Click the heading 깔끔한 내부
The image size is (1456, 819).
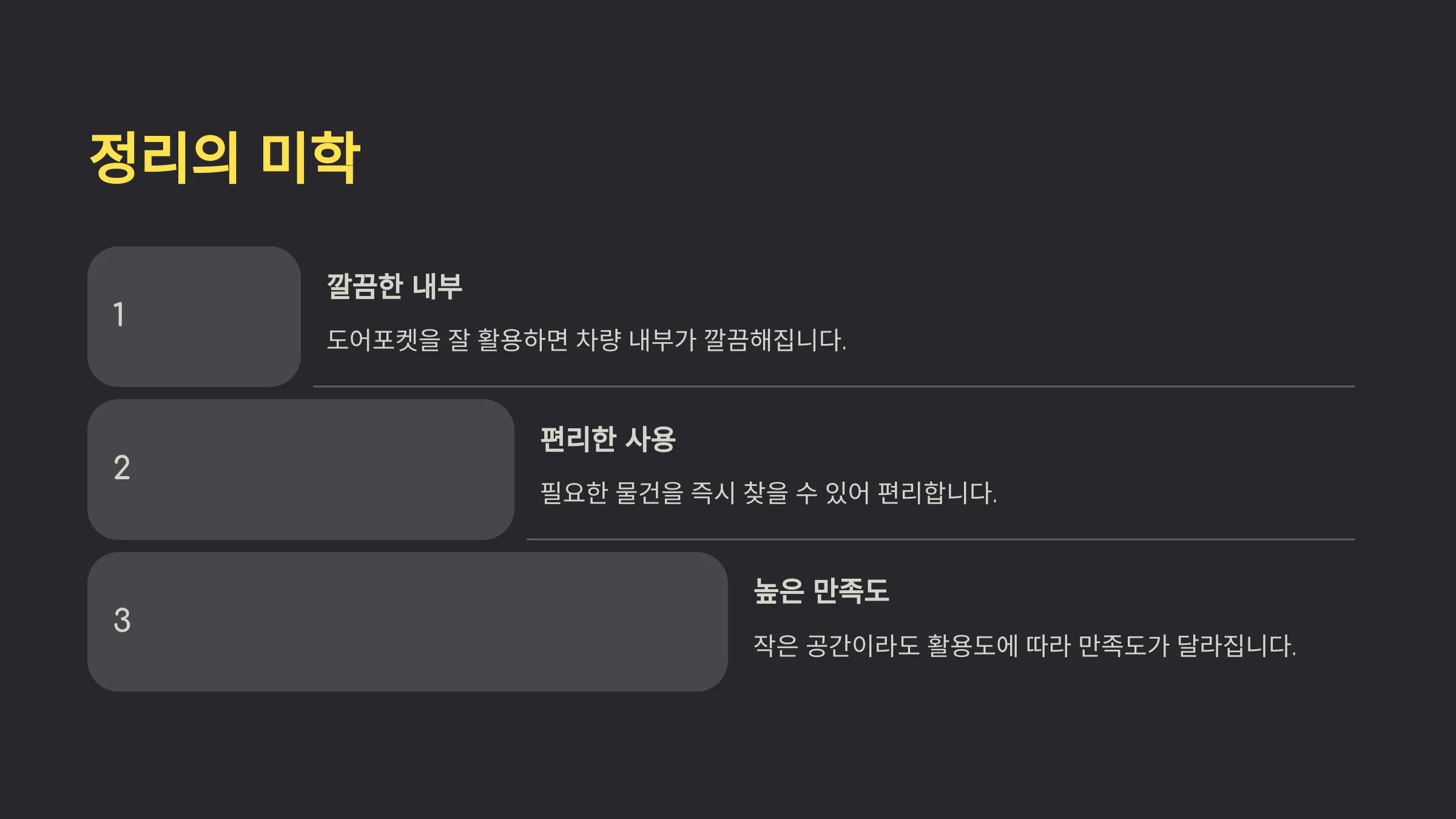(x=394, y=286)
